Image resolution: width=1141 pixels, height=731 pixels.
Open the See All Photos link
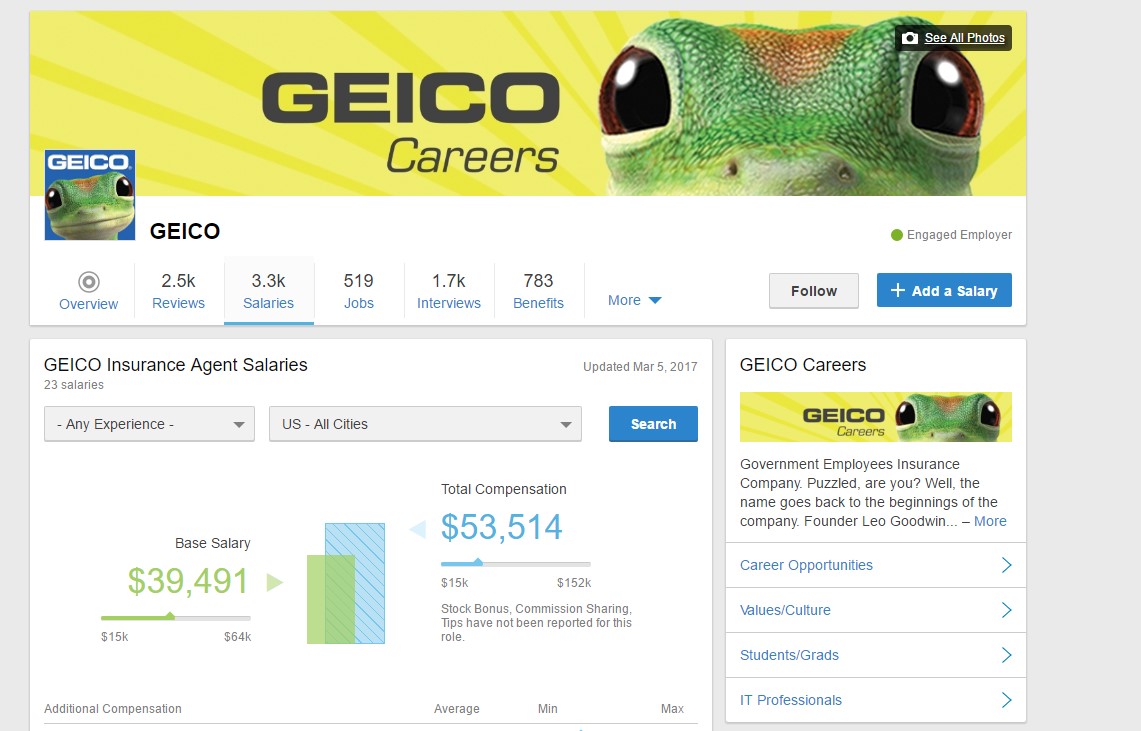tap(964, 38)
